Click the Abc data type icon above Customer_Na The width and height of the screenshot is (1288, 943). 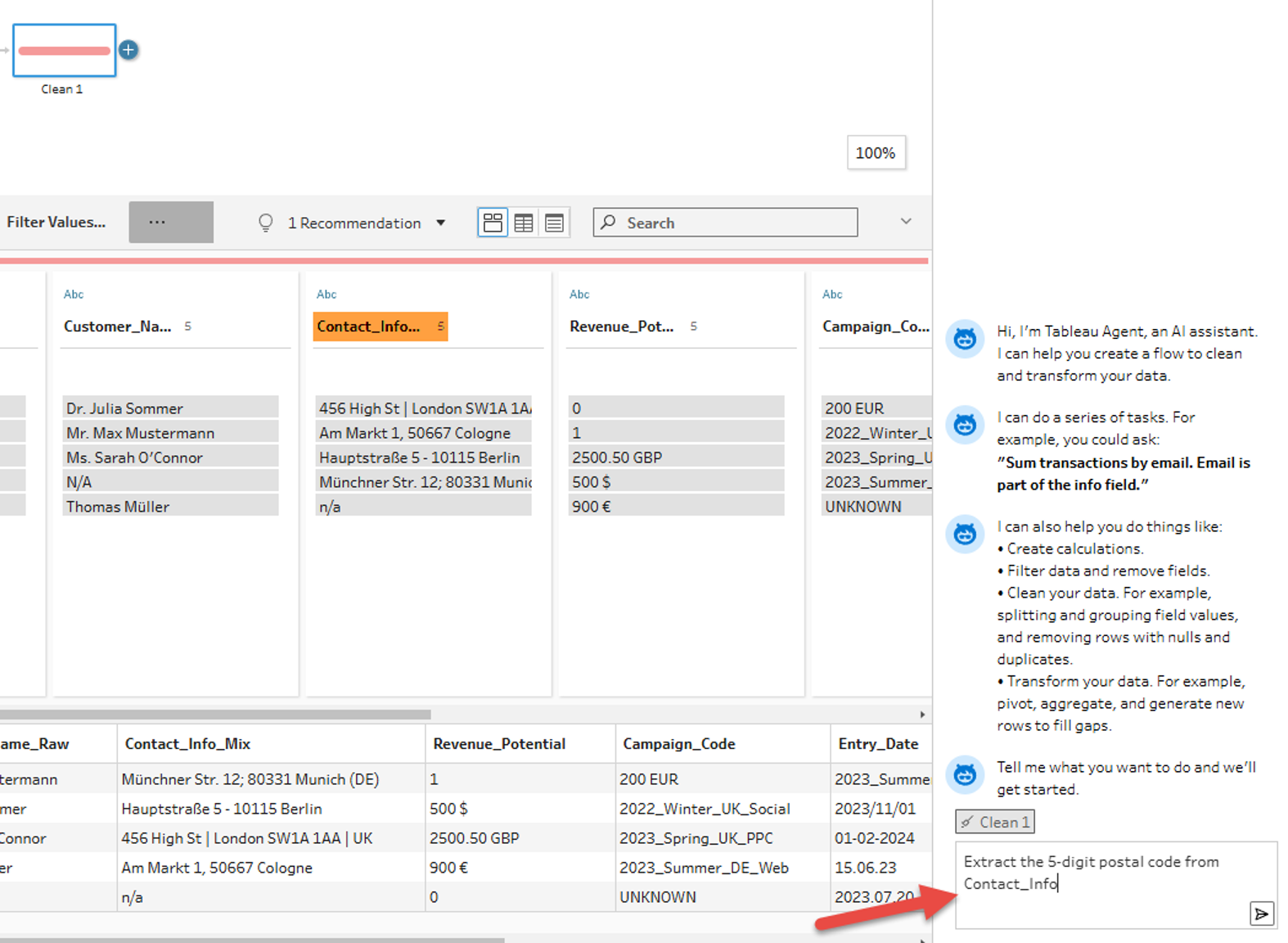[x=74, y=295]
